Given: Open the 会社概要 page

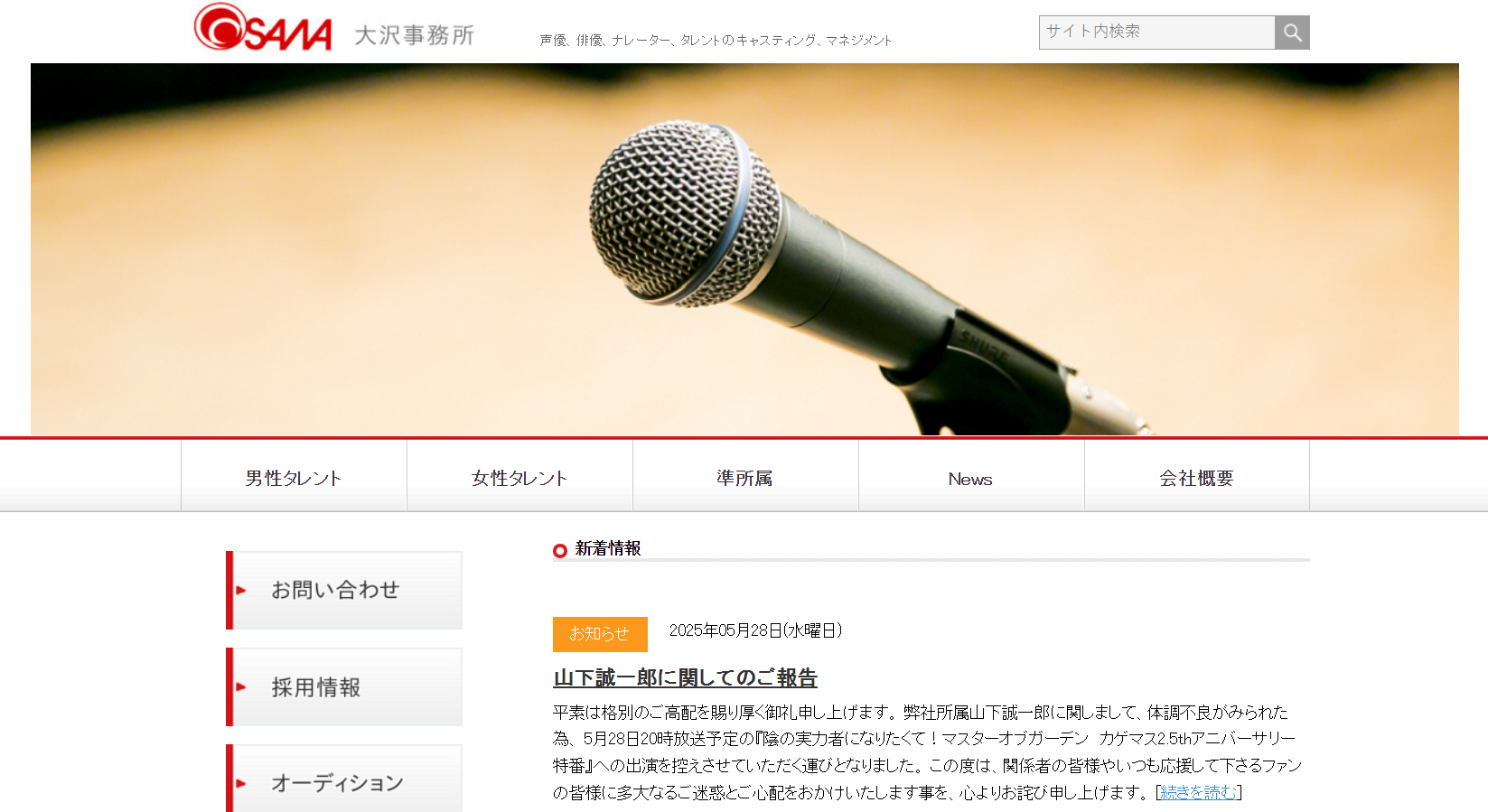Looking at the screenshot, I should pos(1197,476).
